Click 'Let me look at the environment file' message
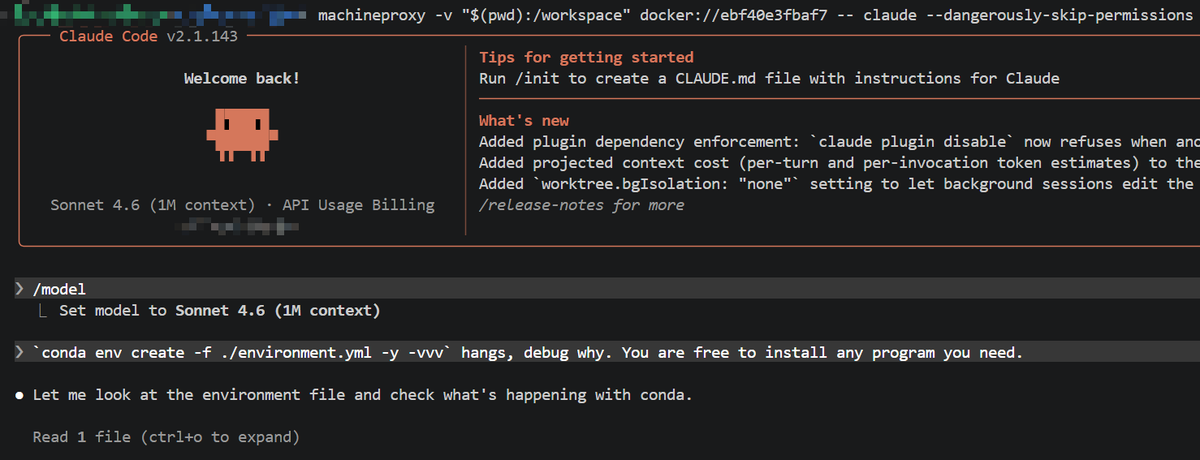This screenshot has height=460, width=1200. click(x=362, y=395)
